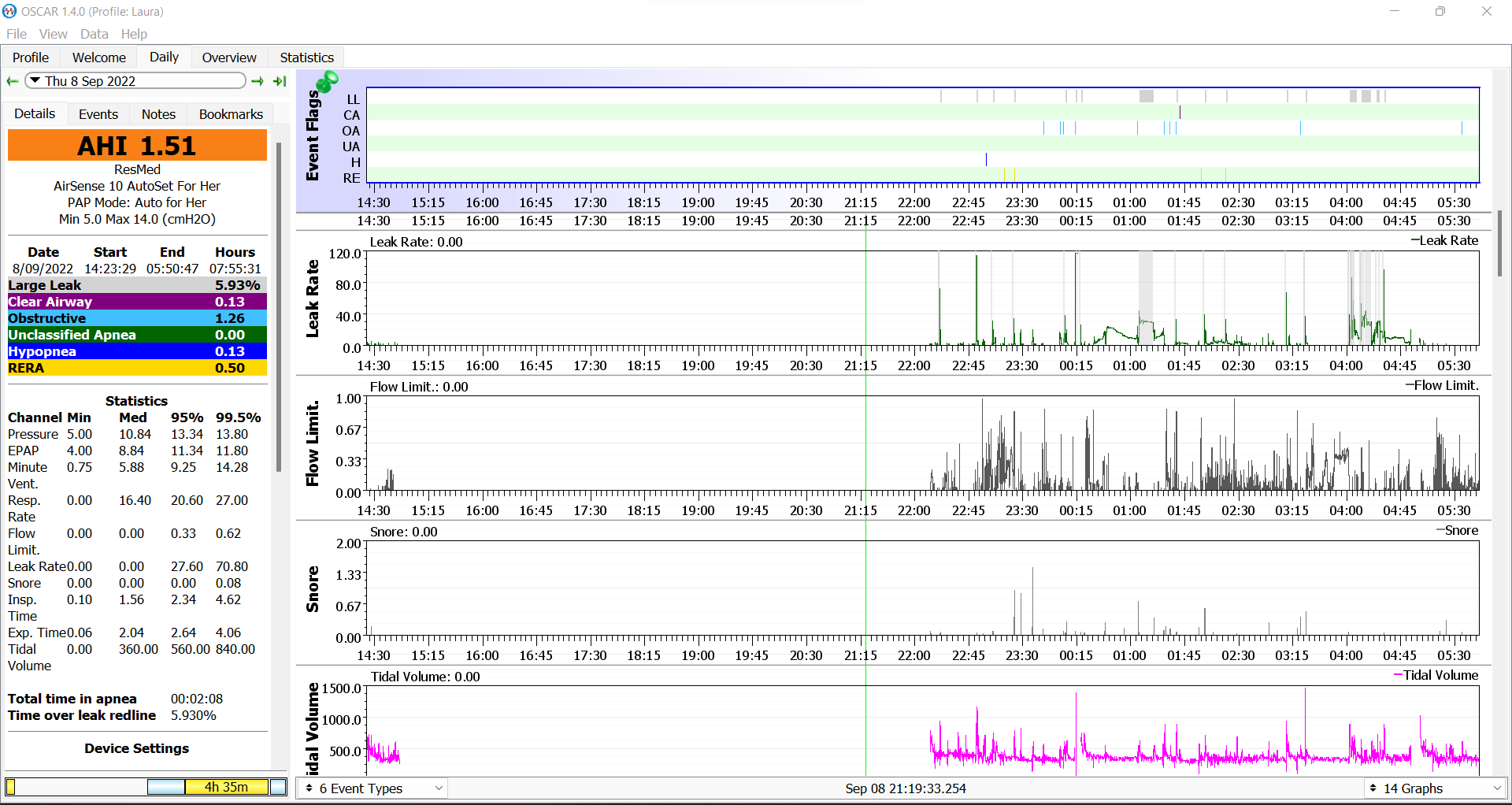
Task: Click the vertical Leak Rate graph title
Action: pos(313,299)
